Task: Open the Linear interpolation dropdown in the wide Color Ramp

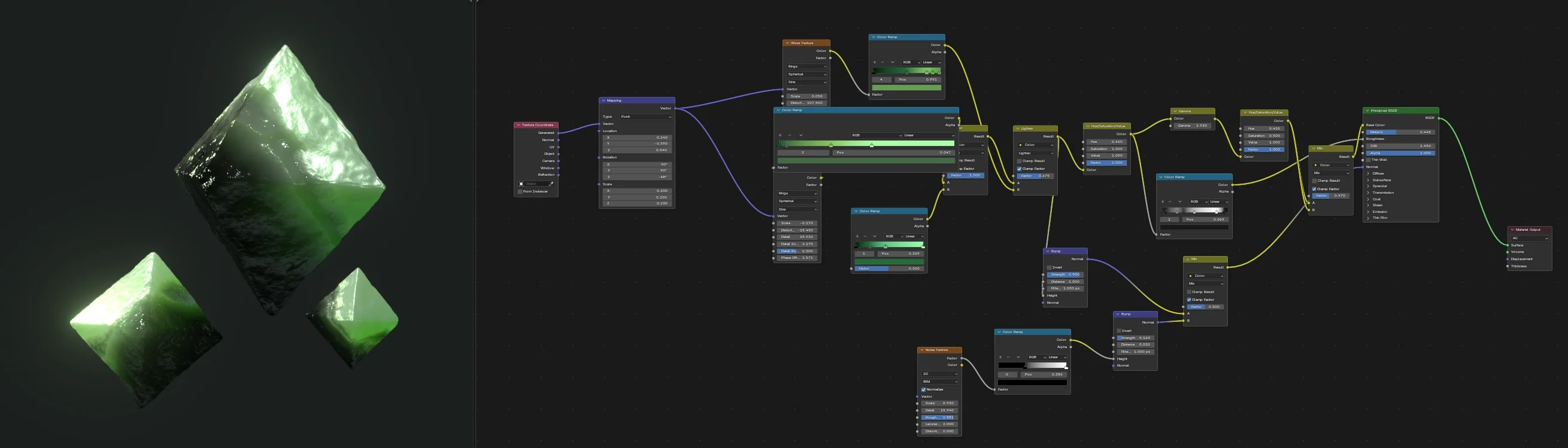Action: [928, 135]
